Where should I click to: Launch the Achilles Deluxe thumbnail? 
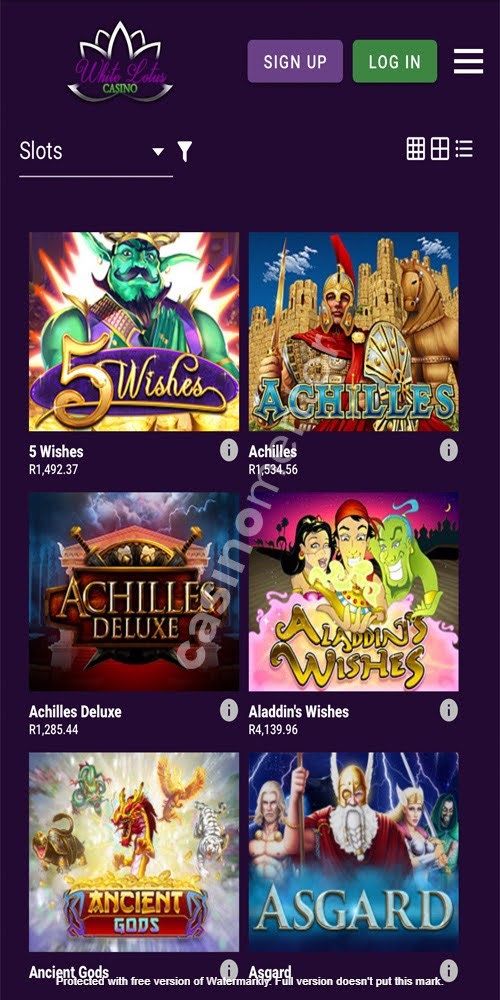click(x=134, y=592)
